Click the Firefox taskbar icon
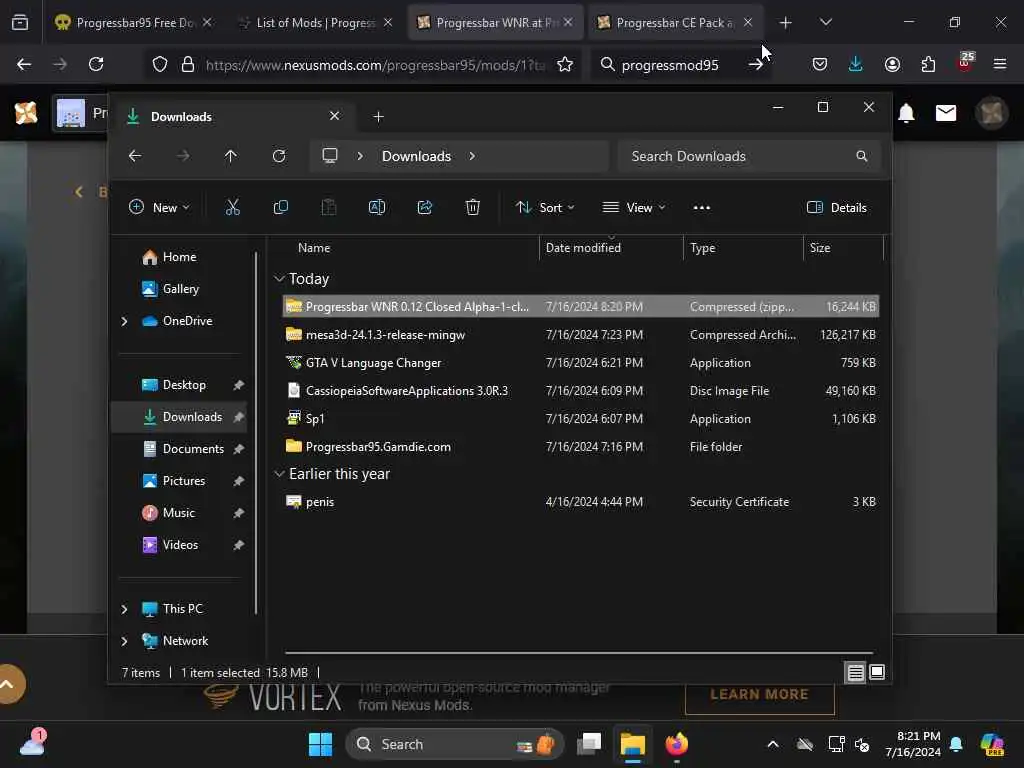This screenshot has width=1024, height=768. (677, 744)
